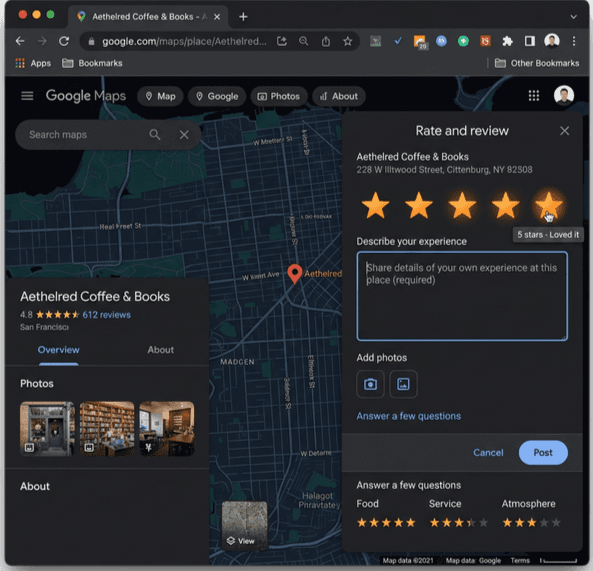Image resolution: width=593 pixels, height=571 pixels.
Task: Click the Describe your experience text box
Action: tap(462, 296)
